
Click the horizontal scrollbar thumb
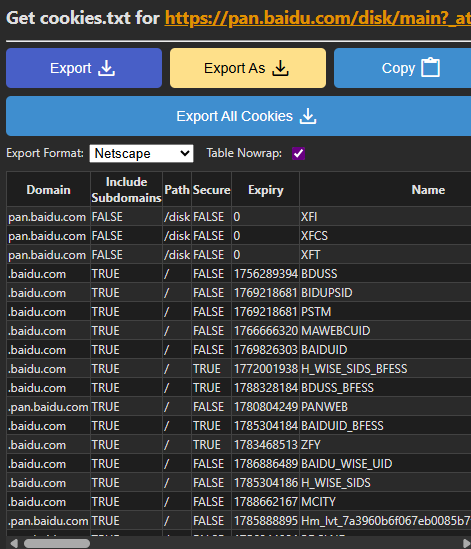(57, 543)
